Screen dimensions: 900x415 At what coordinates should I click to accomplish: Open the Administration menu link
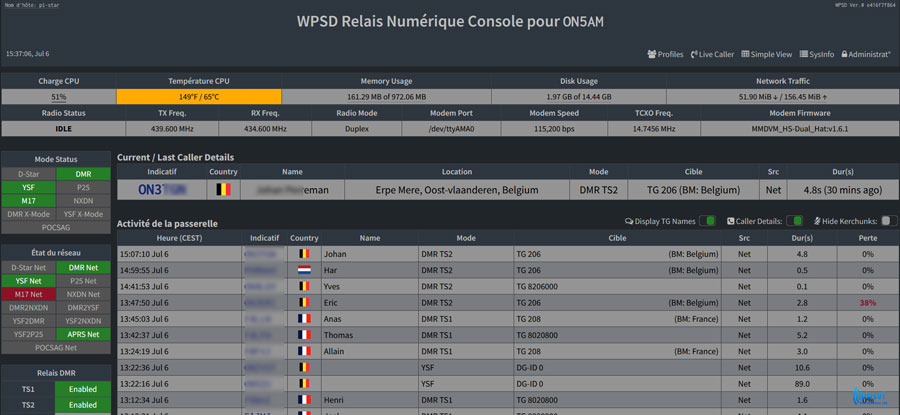coord(866,55)
